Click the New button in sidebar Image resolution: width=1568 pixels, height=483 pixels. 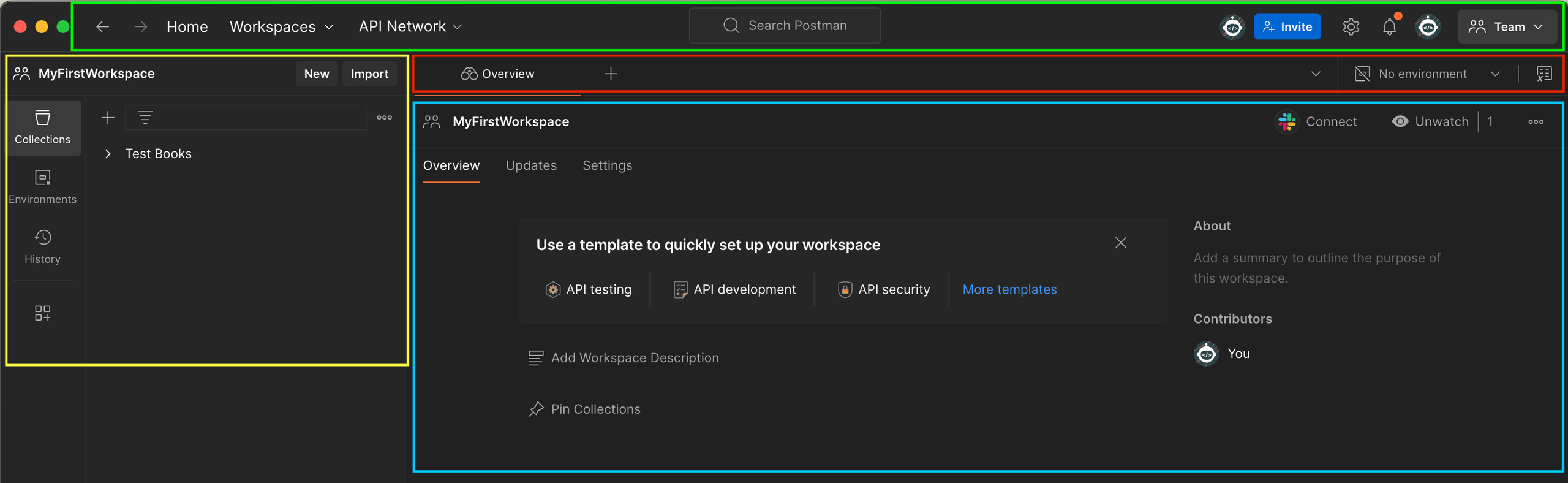[x=317, y=74]
